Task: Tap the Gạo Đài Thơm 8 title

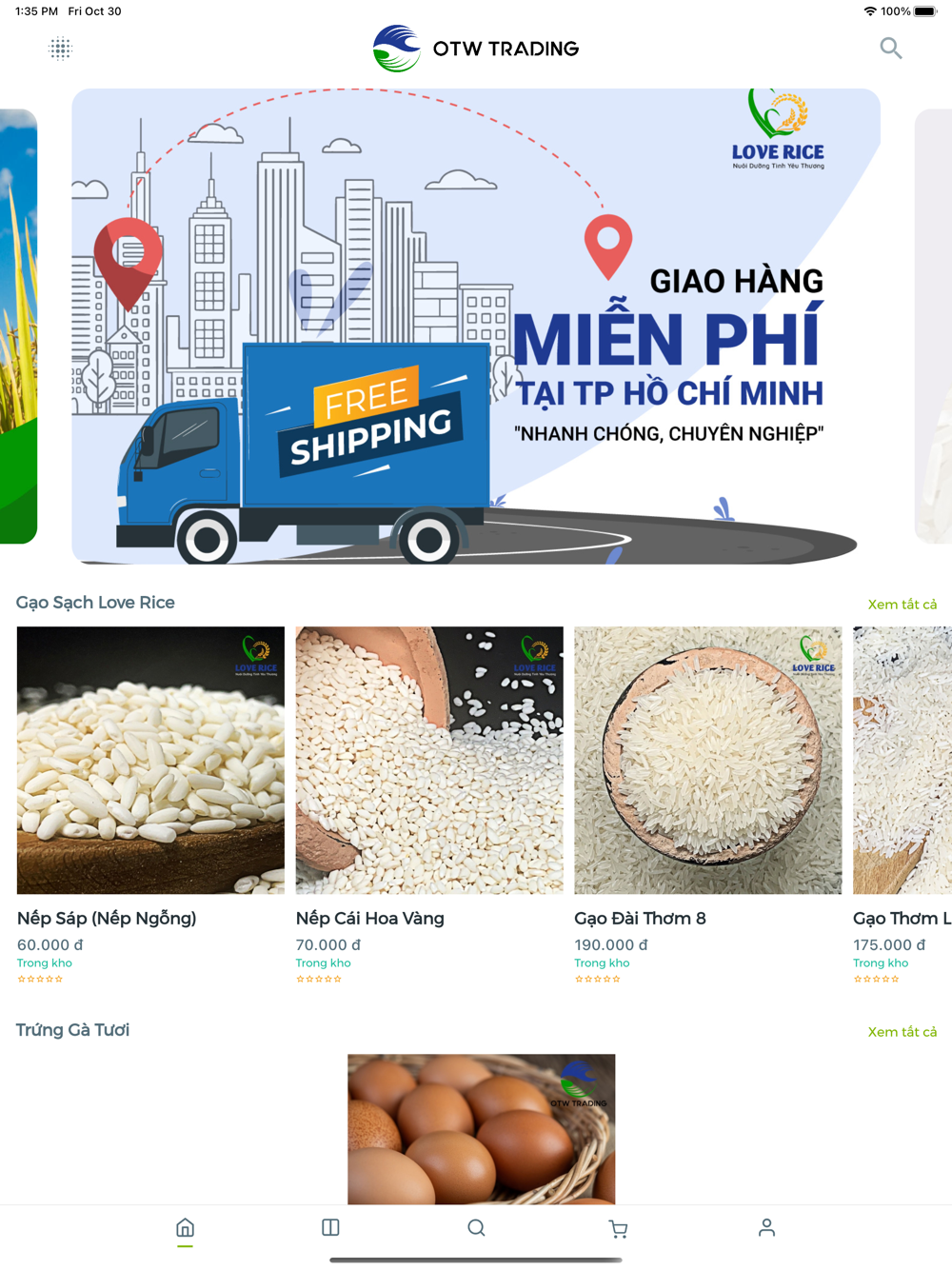Action: (641, 919)
